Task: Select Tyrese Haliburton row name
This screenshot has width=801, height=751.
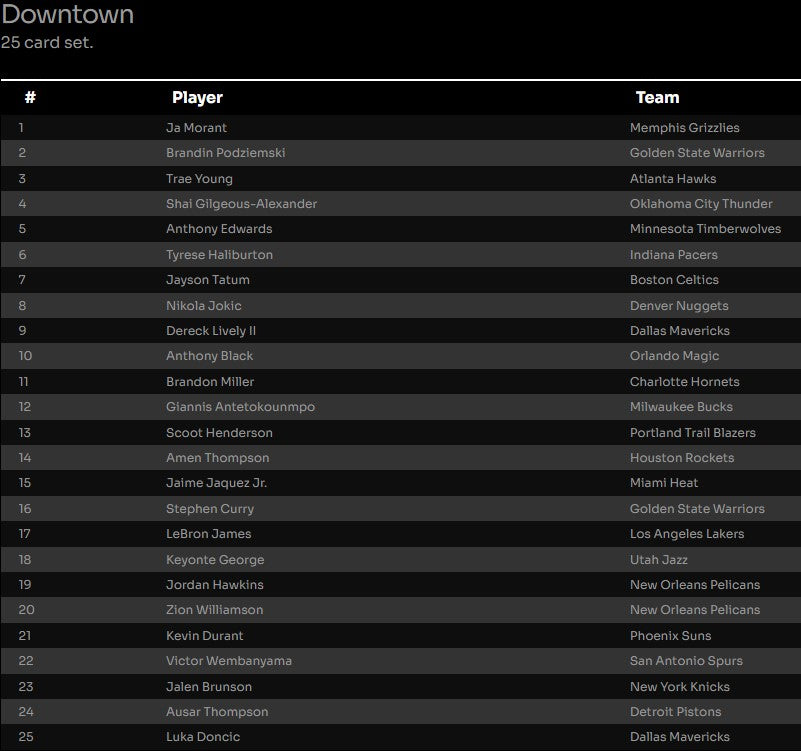Action: click(x=219, y=255)
